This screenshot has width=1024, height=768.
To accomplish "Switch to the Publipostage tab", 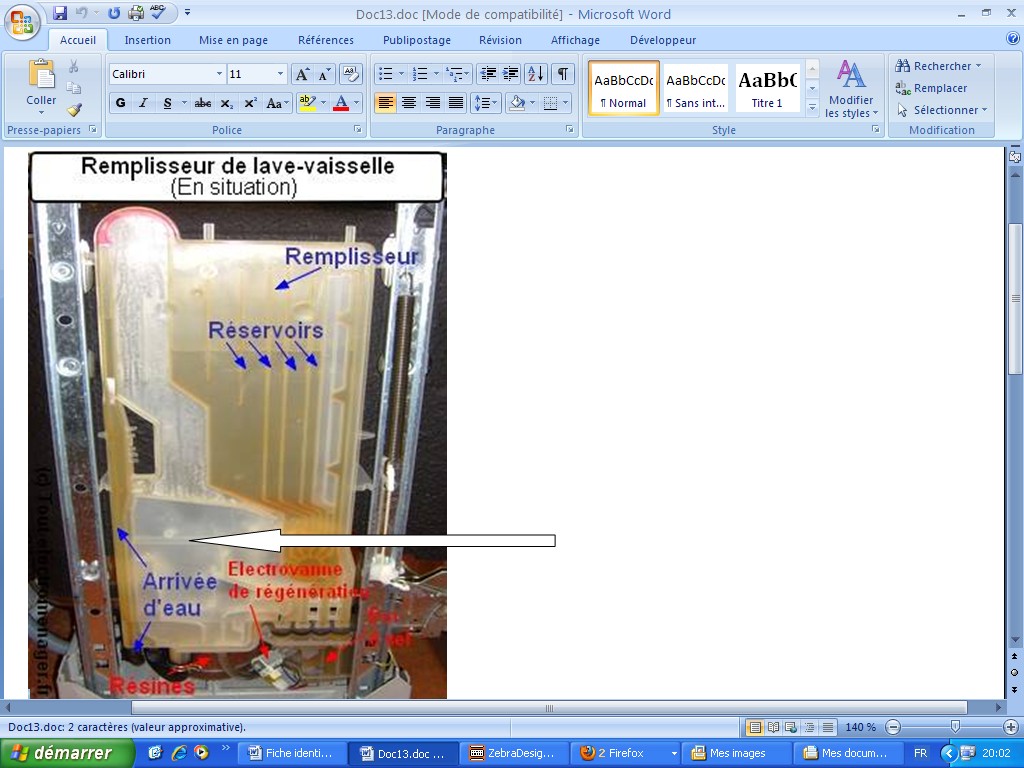I will click(417, 40).
